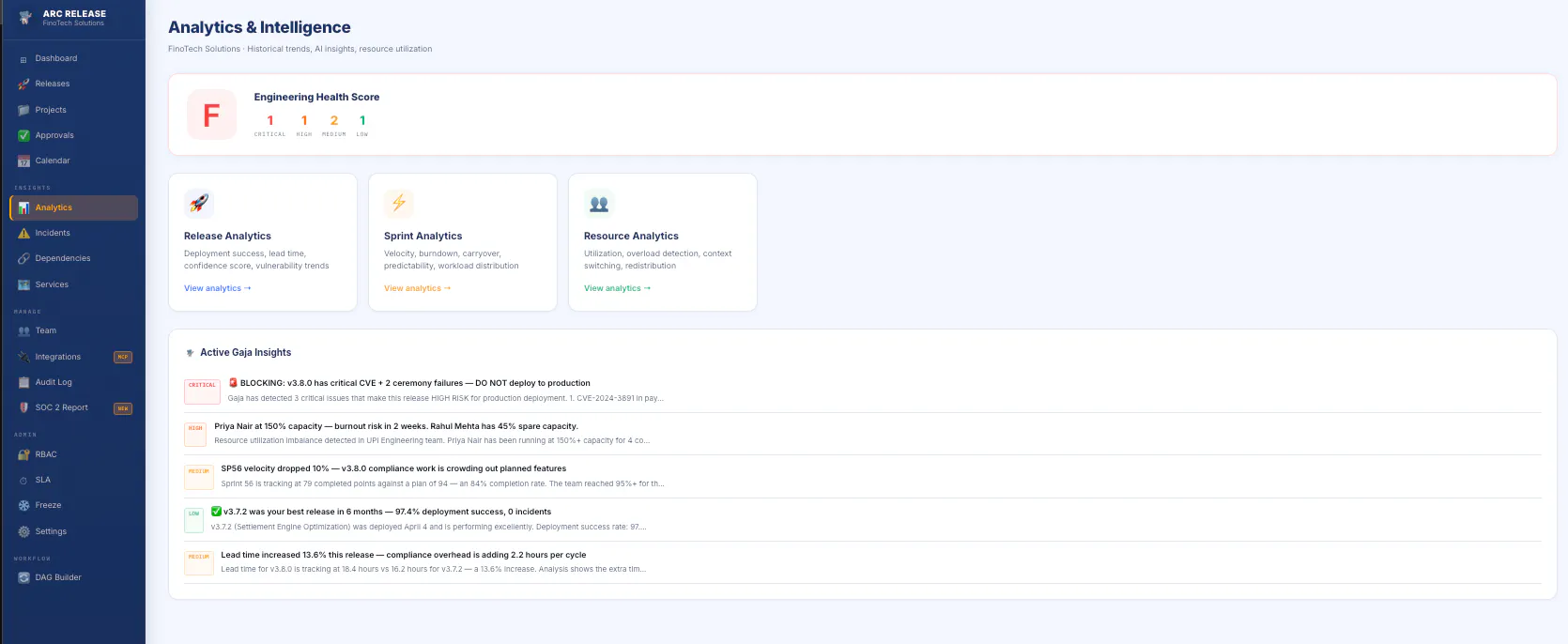Click the Release Analytics rocket card icon

click(x=199, y=203)
